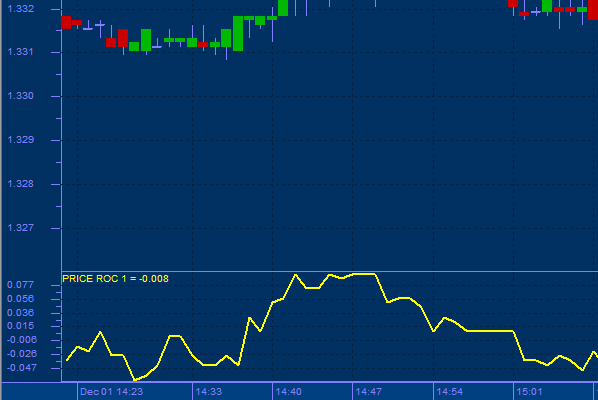Click the 1.329 price axis label
Image resolution: width=598 pixels, height=400 pixels.
[21, 140]
